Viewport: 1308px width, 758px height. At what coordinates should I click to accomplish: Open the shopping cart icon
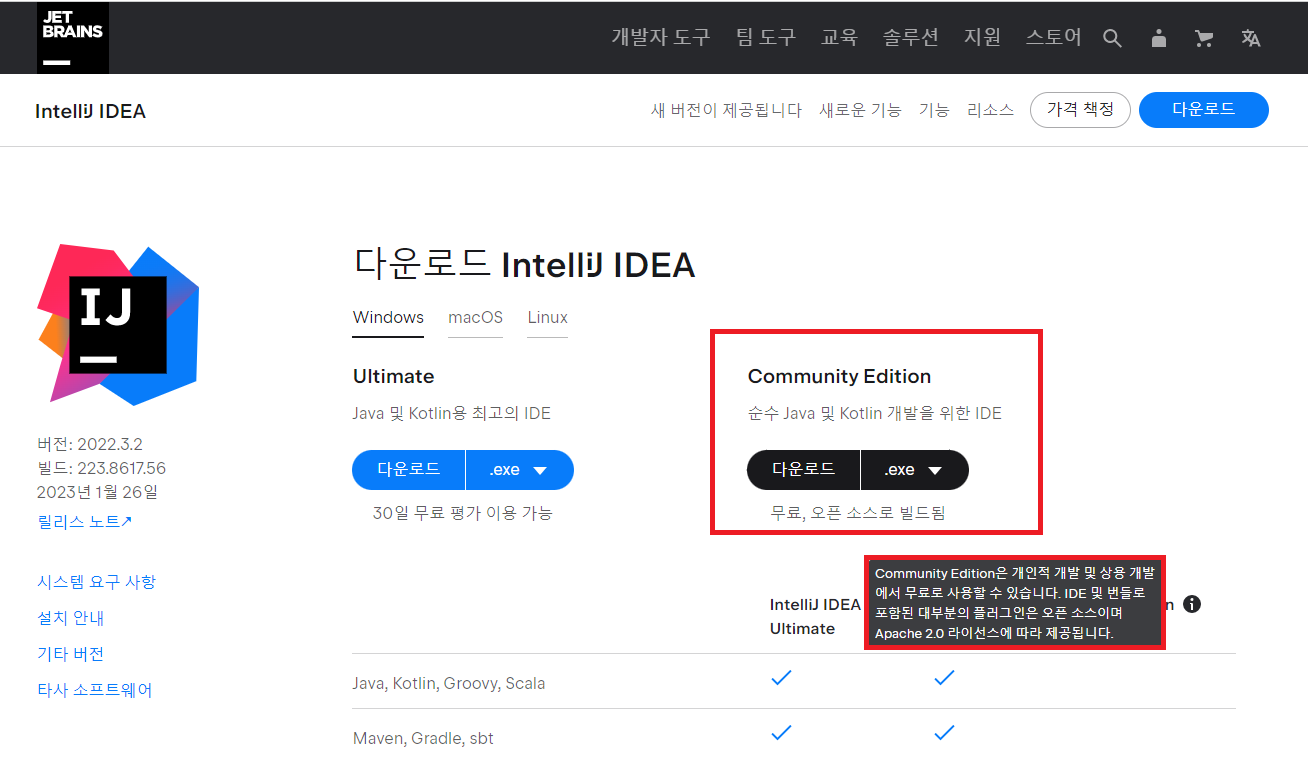[x=1204, y=38]
